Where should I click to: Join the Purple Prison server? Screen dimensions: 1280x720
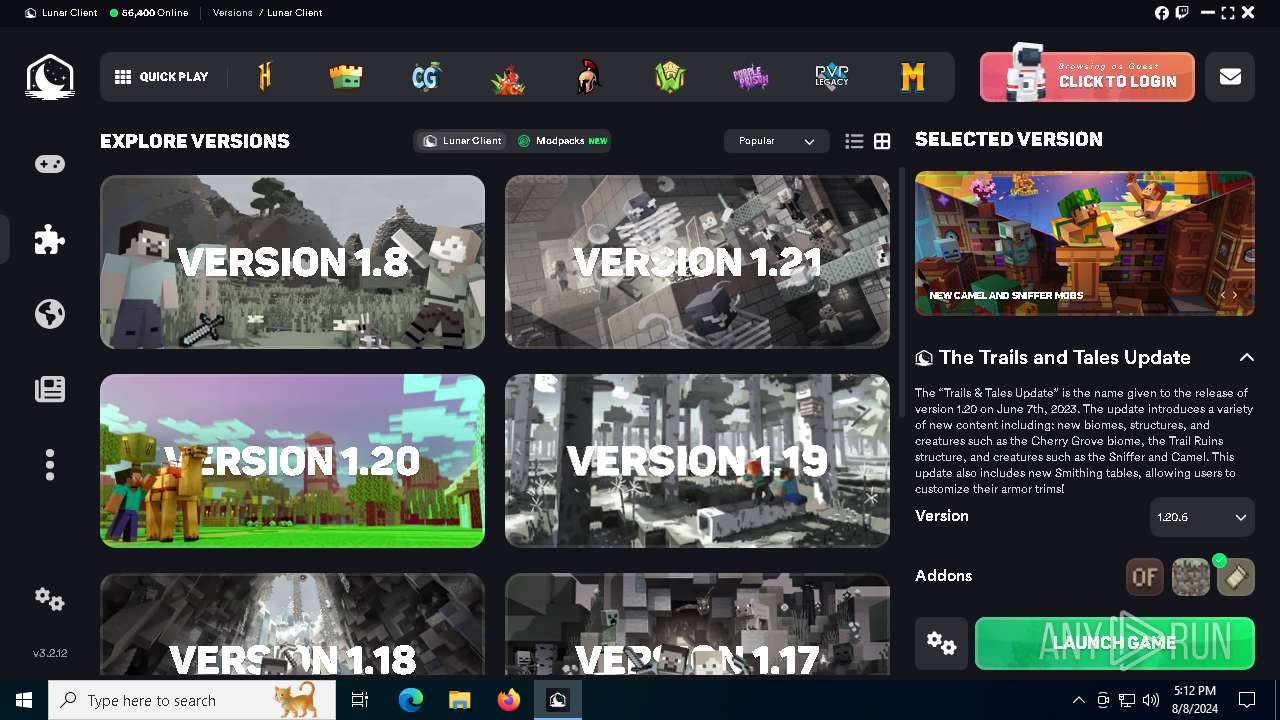[x=751, y=77]
